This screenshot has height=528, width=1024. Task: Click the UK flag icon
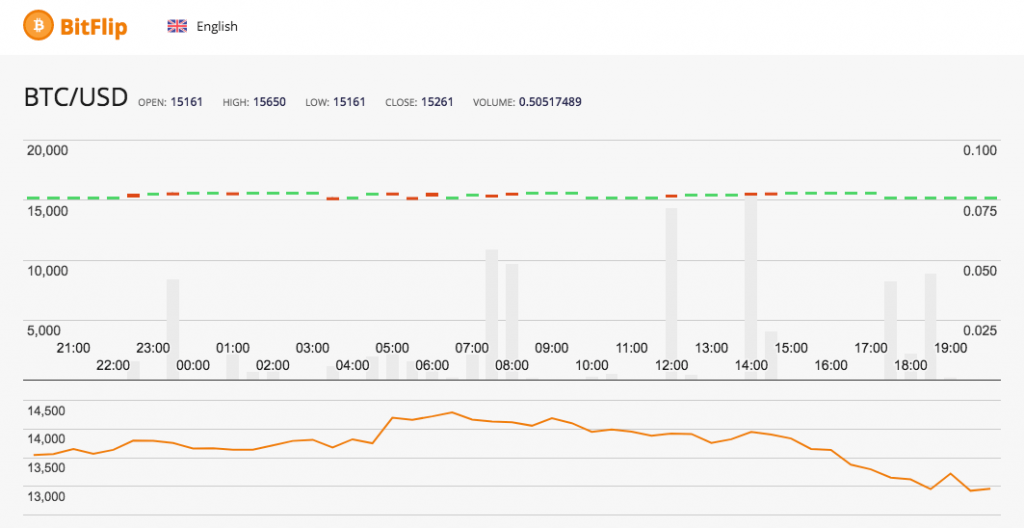pos(177,26)
